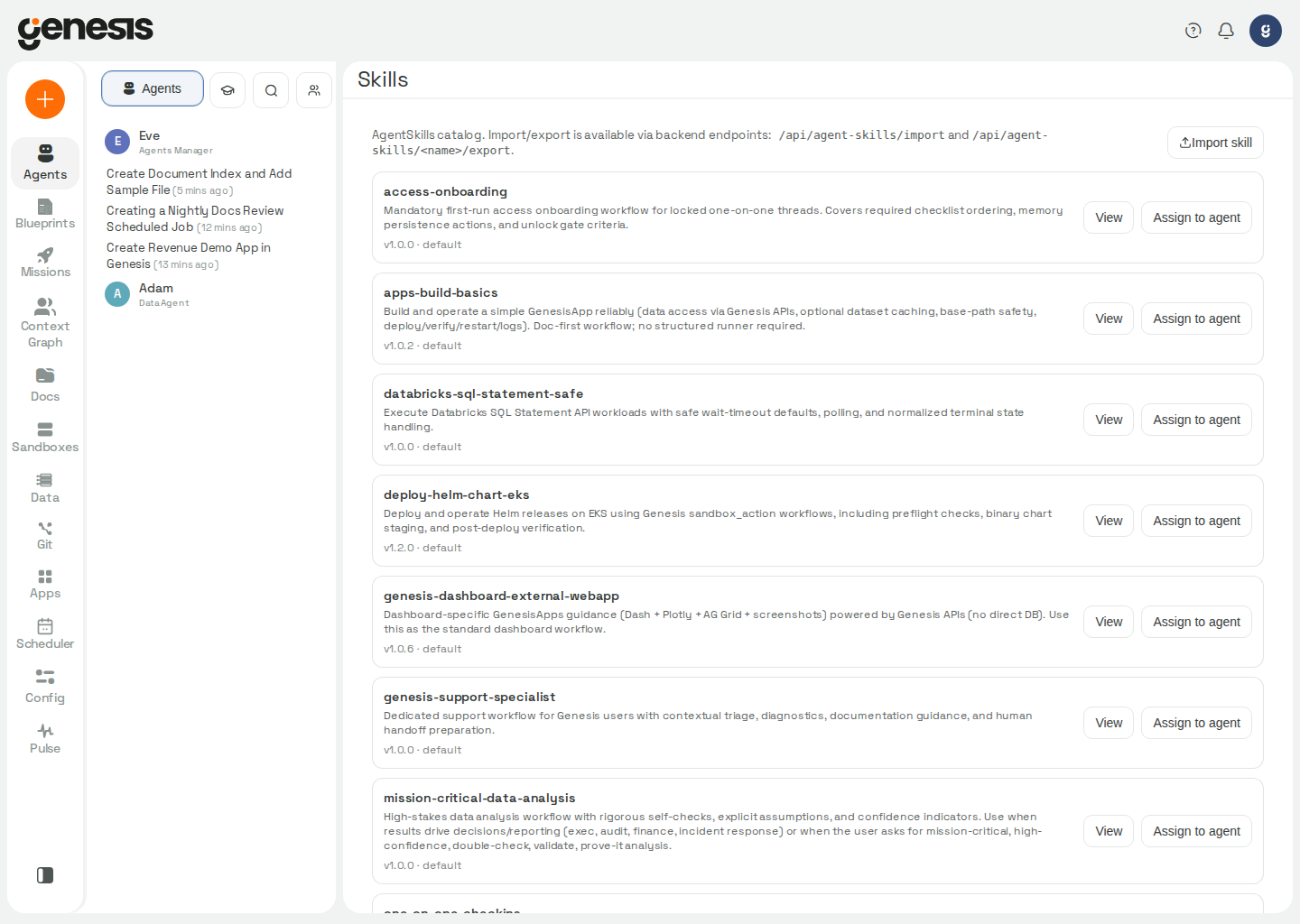Click the Import skill button
The height and width of the screenshot is (924, 1300).
point(1215,143)
